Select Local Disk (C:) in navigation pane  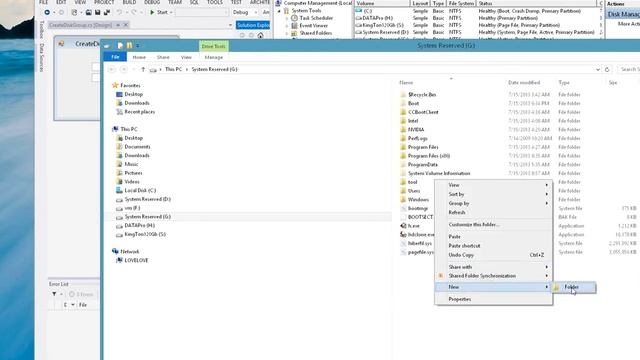pyautogui.click(x=140, y=190)
